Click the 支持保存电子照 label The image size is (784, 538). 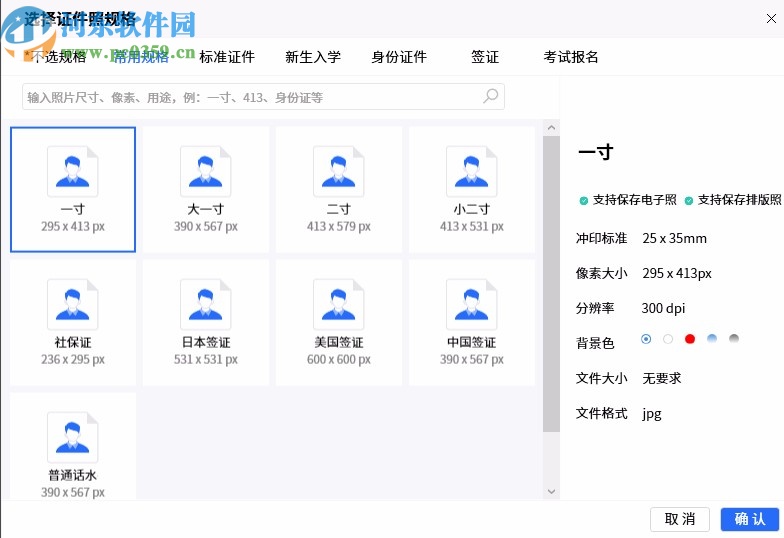click(x=634, y=200)
